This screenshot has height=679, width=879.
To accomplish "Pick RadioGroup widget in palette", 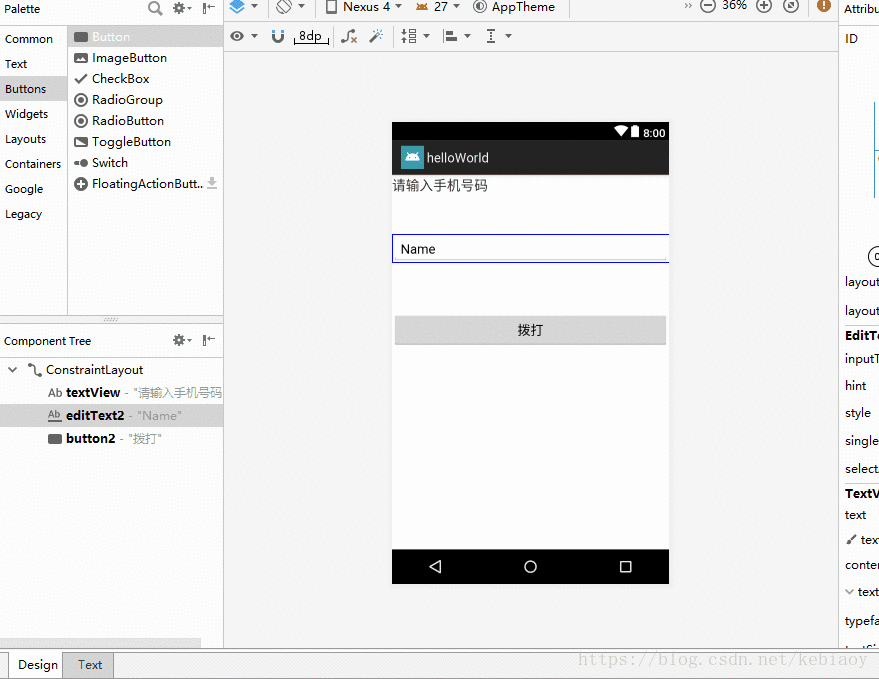I will pyautogui.click(x=146, y=100).
